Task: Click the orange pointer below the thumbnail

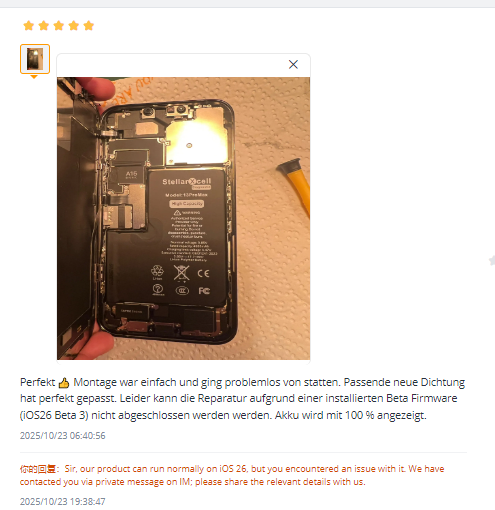Action: click(34, 77)
